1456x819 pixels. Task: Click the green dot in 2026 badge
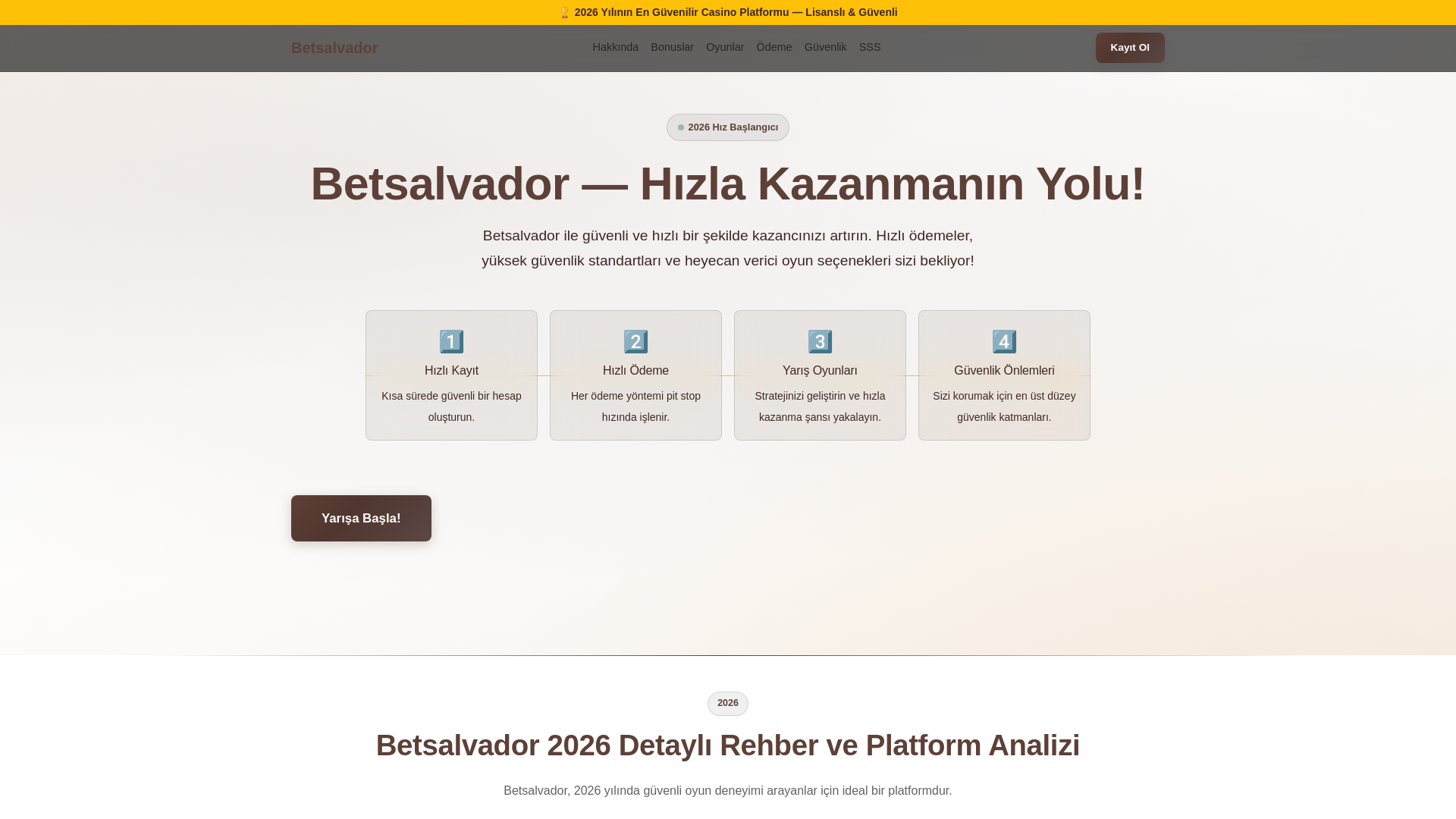[x=681, y=127]
